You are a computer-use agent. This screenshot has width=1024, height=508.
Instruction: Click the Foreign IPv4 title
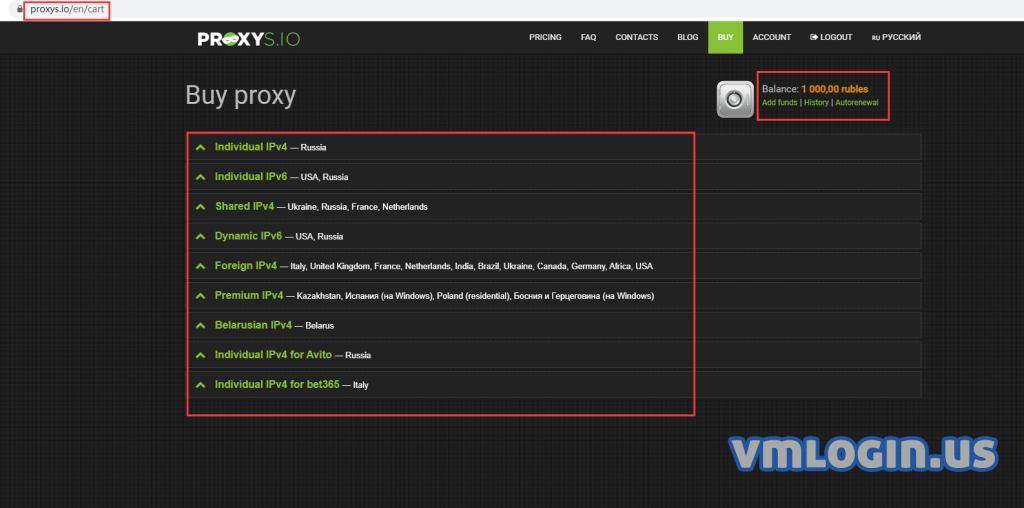pyautogui.click(x=246, y=266)
